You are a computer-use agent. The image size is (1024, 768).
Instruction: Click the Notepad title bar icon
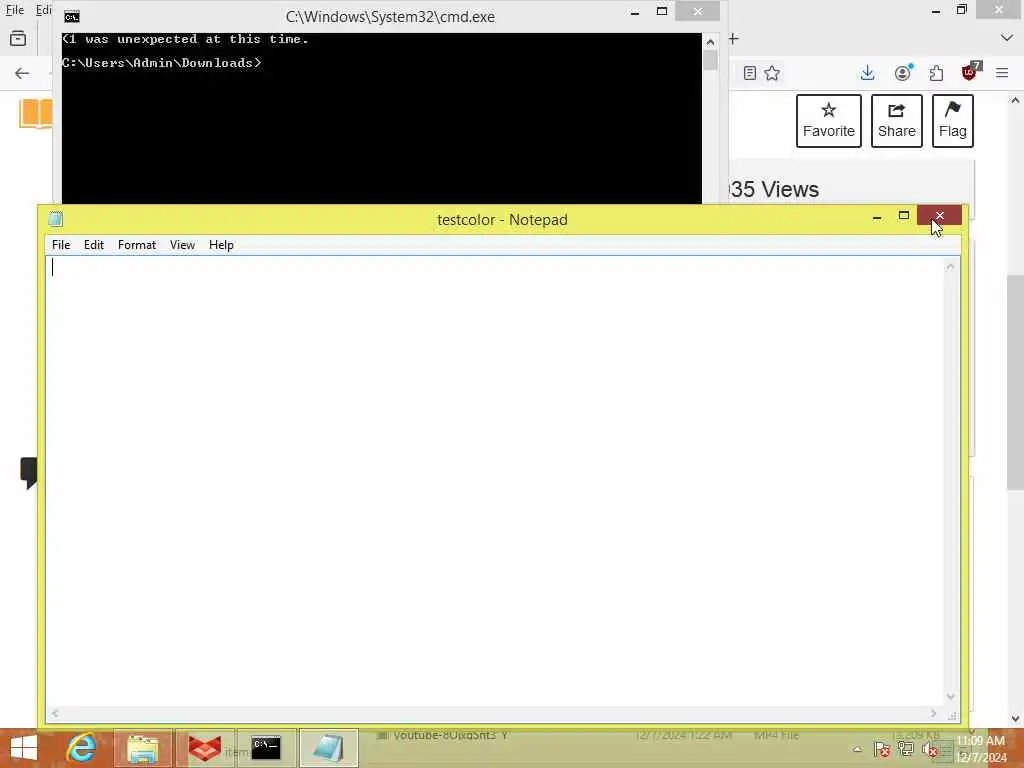click(56, 219)
